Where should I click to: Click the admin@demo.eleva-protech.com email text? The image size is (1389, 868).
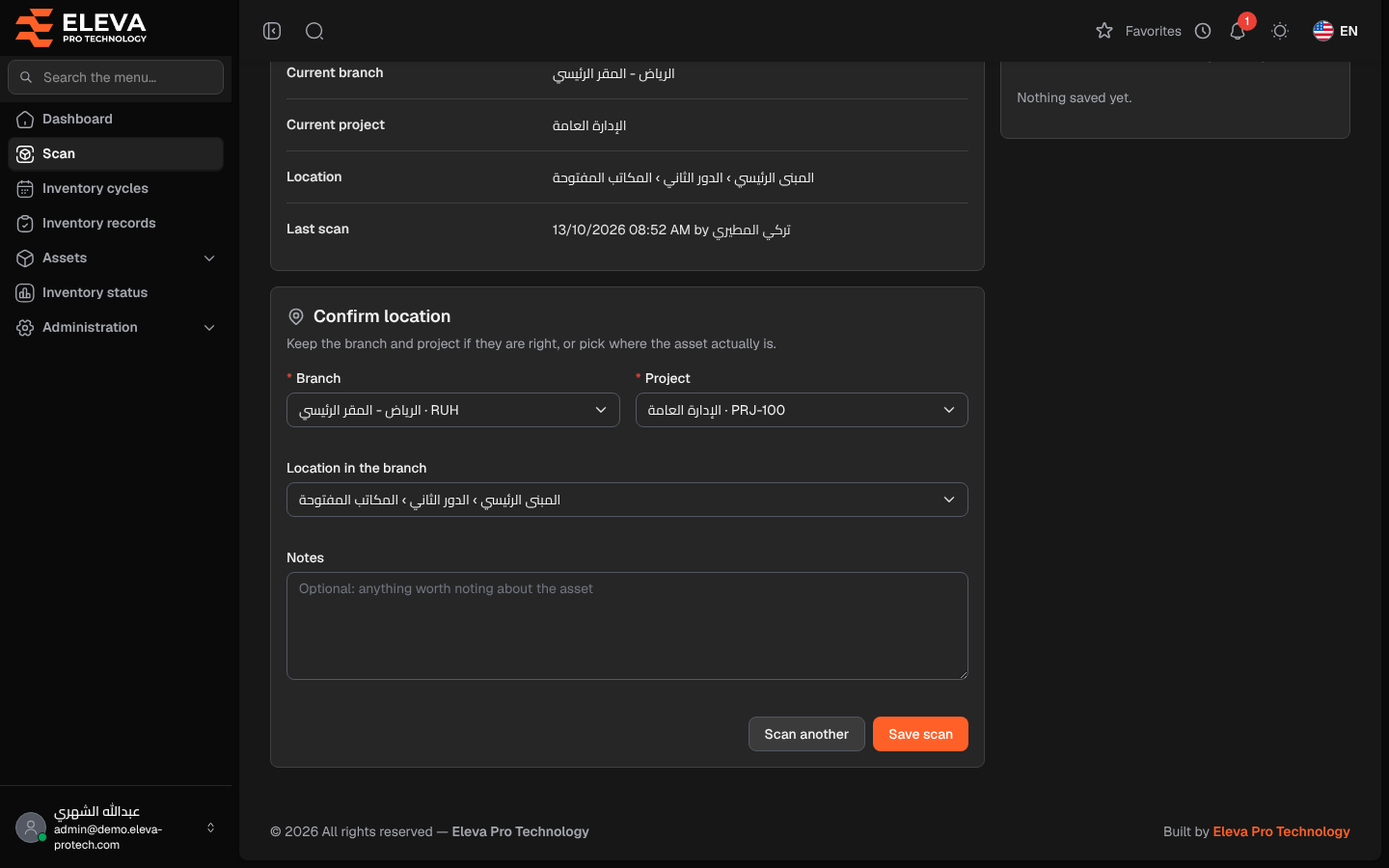click(x=108, y=837)
